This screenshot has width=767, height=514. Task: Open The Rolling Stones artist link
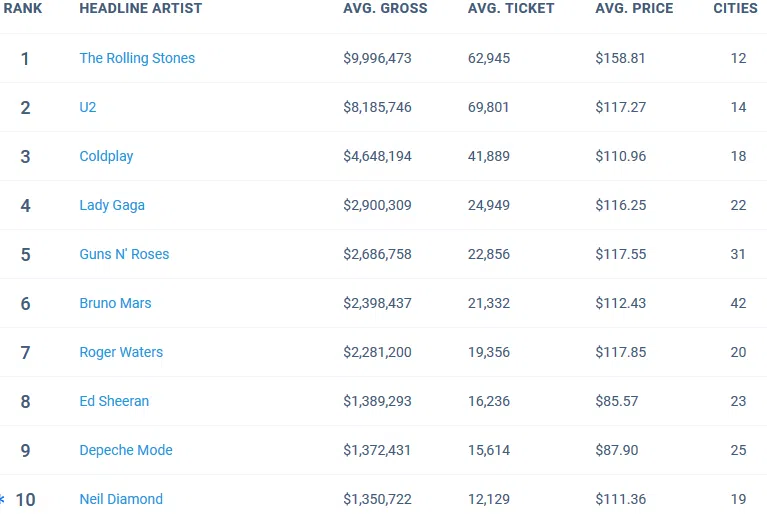pyautogui.click(x=137, y=58)
